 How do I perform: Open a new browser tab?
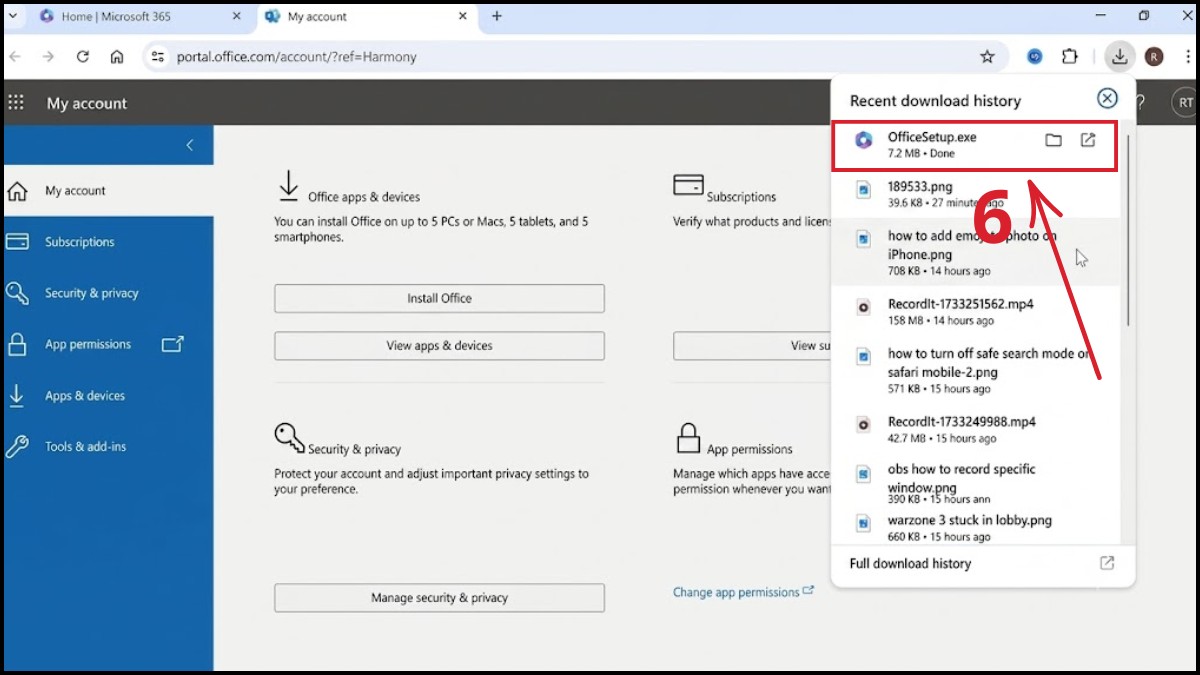coord(497,16)
